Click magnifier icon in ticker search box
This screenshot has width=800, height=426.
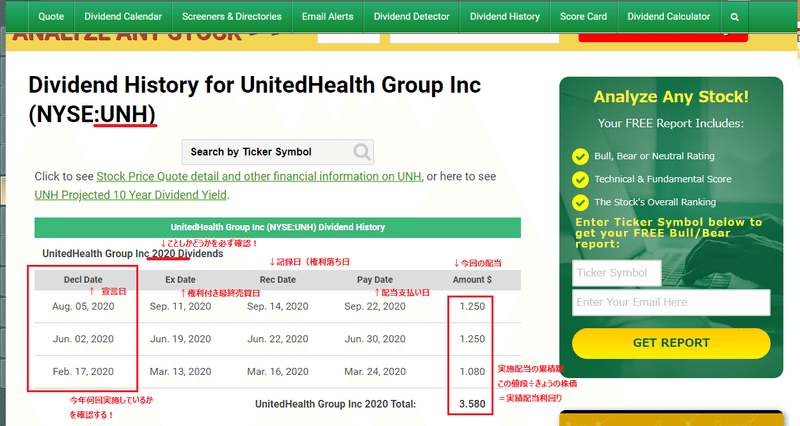coord(362,152)
